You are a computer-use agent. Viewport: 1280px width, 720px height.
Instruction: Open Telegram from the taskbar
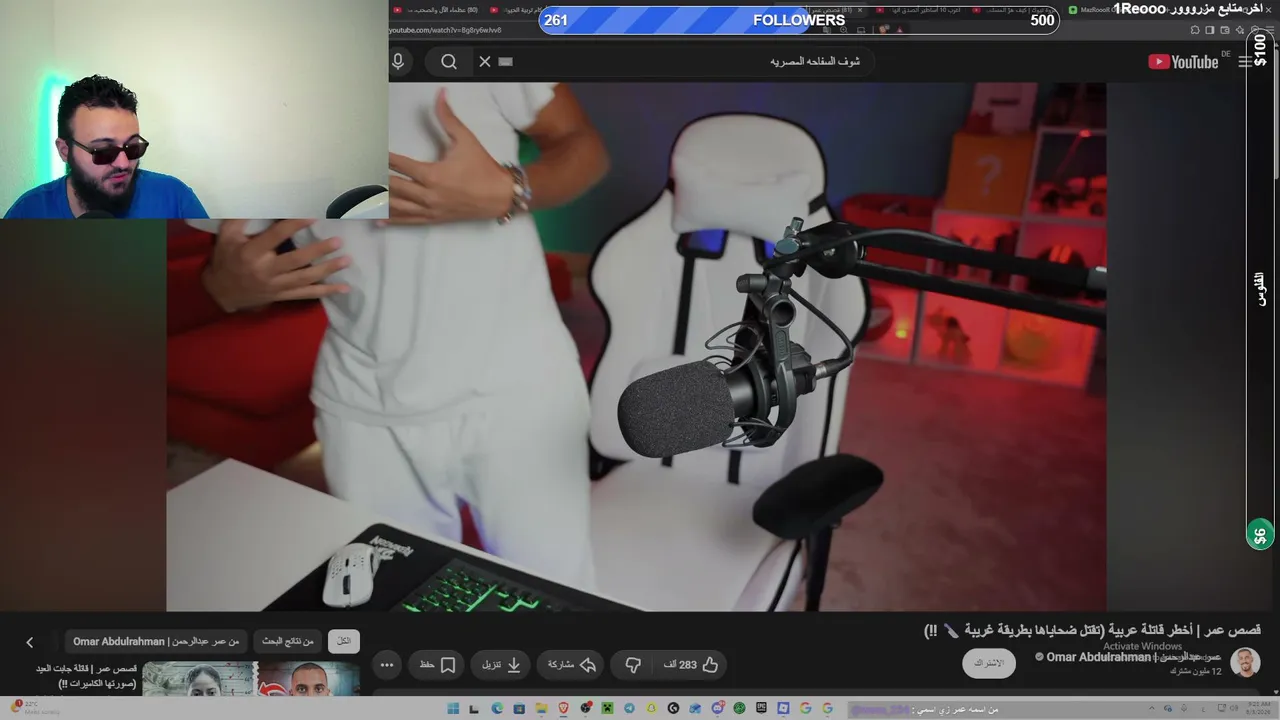[x=629, y=709]
